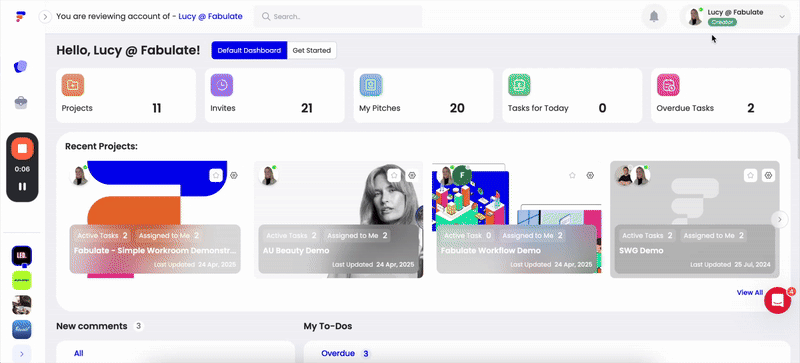Open the Invites clock icon
This screenshot has height=363, width=800.
(222, 85)
